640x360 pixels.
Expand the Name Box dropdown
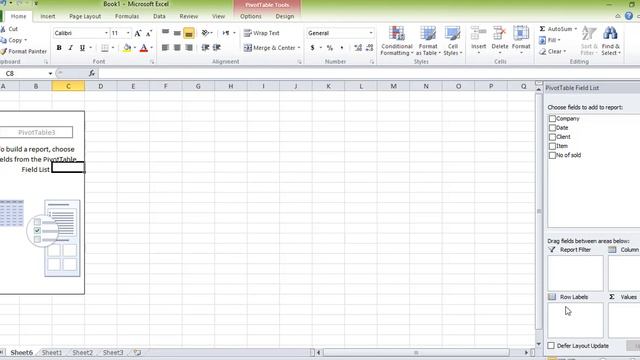[x=50, y=73]
